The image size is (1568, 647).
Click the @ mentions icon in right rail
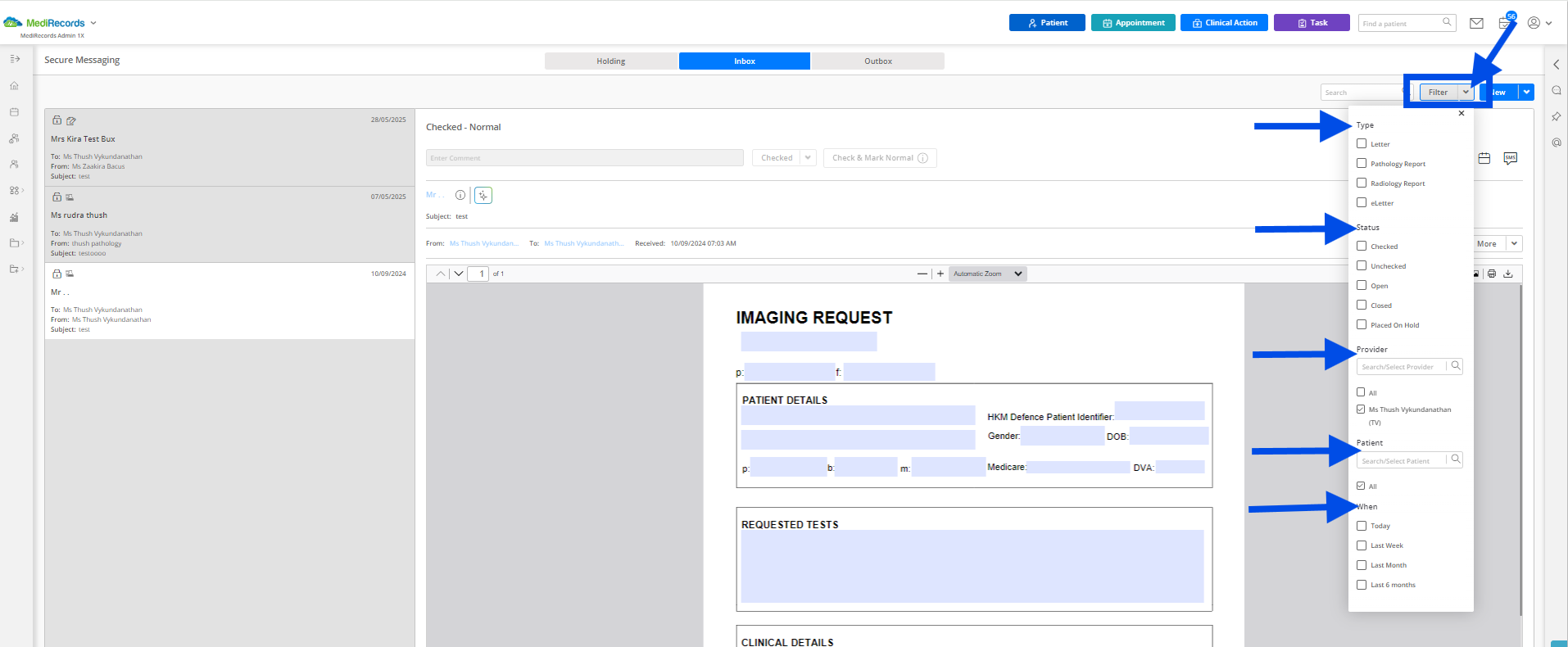[1557, 143]
